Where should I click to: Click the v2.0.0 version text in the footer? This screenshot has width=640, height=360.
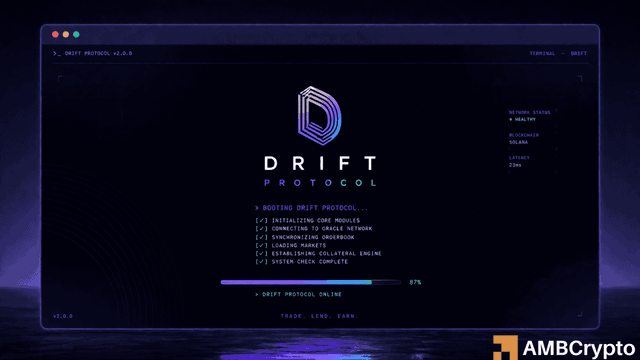pos(63,316)
